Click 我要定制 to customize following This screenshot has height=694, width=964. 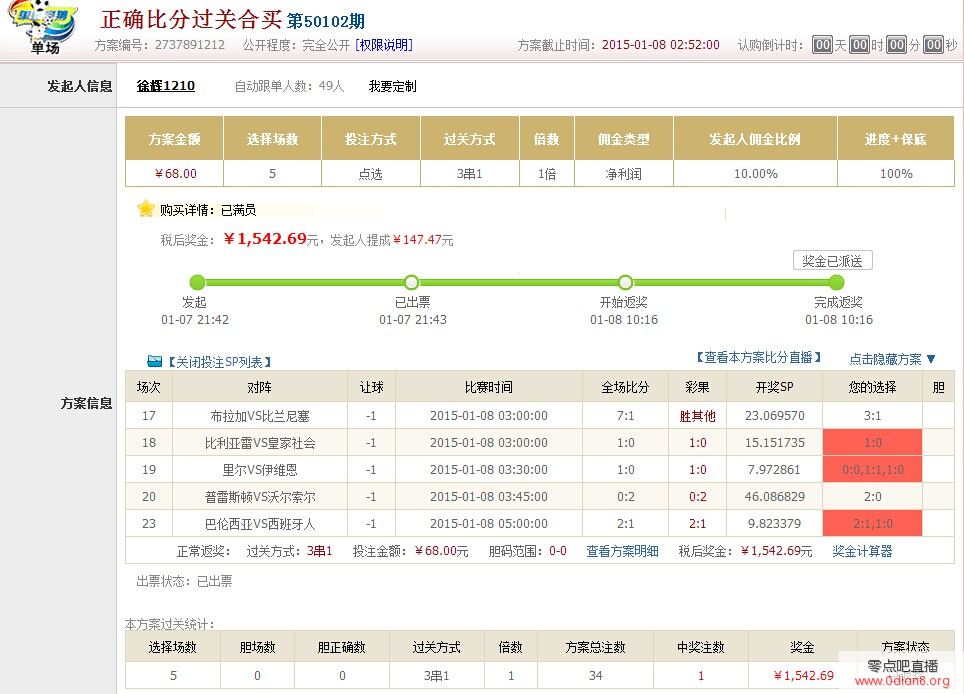[392, 86]
